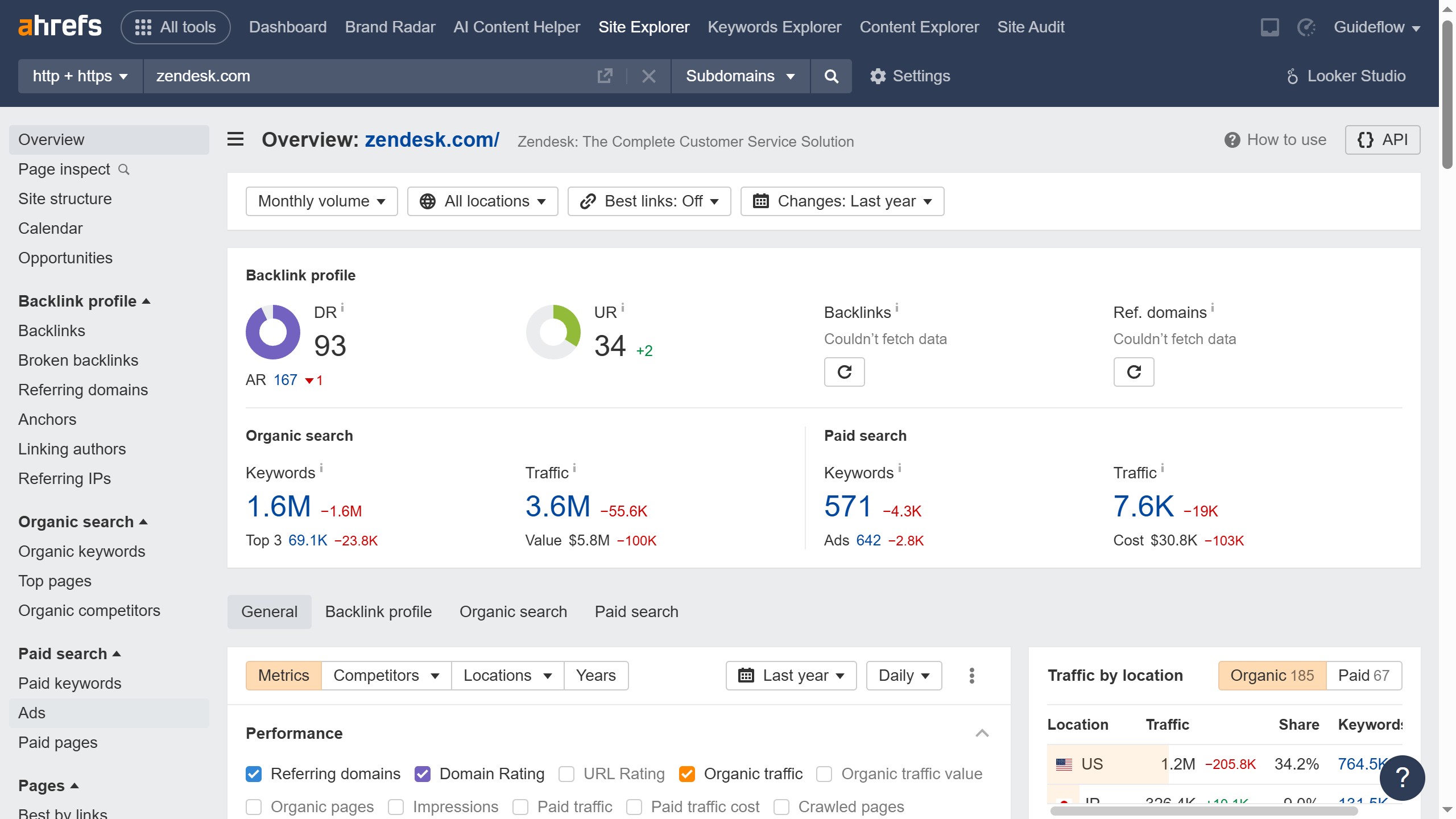Open the zendesk.com/ overview link

click(x=431, y=139)
